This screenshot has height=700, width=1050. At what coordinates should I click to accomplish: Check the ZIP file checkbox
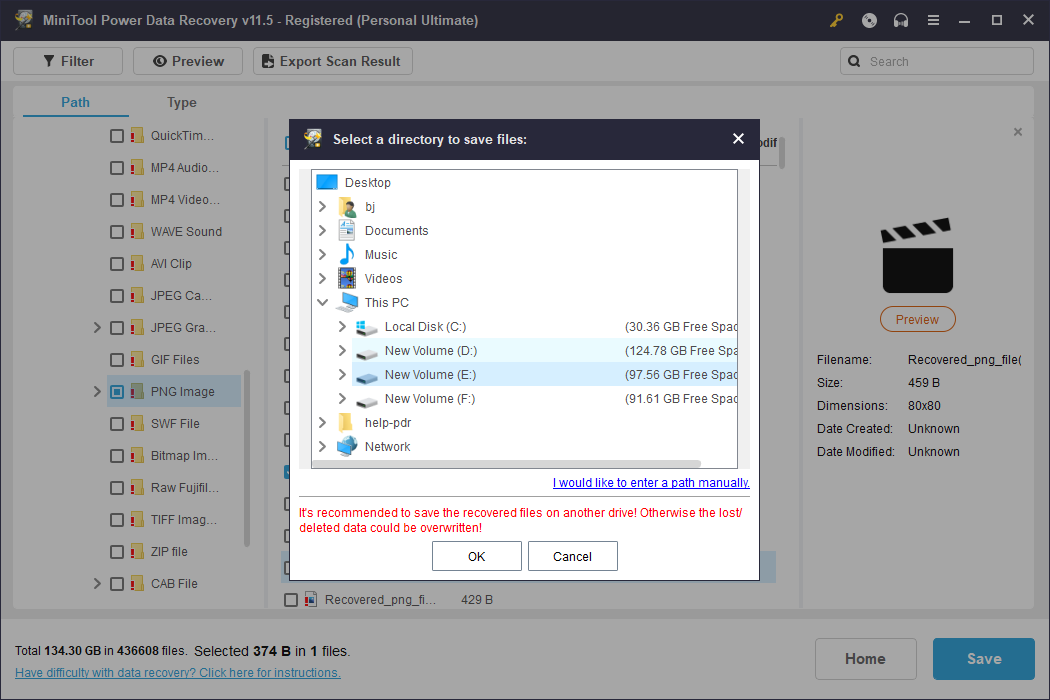coord(117,552)
